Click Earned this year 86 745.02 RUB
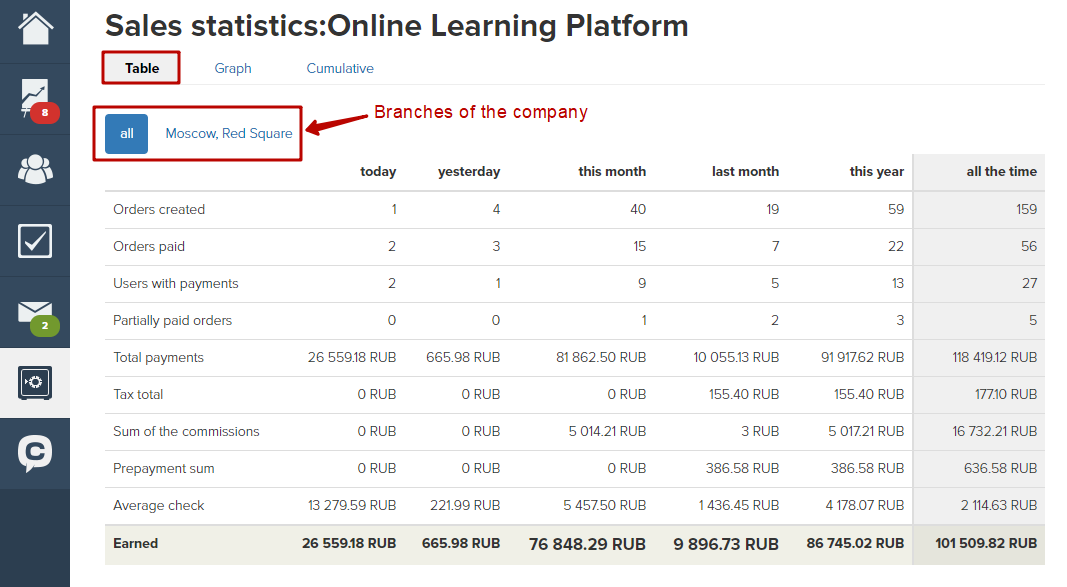Image resolution: width=1067 pixels, height=587 pixels. click(x=855, y=543)
